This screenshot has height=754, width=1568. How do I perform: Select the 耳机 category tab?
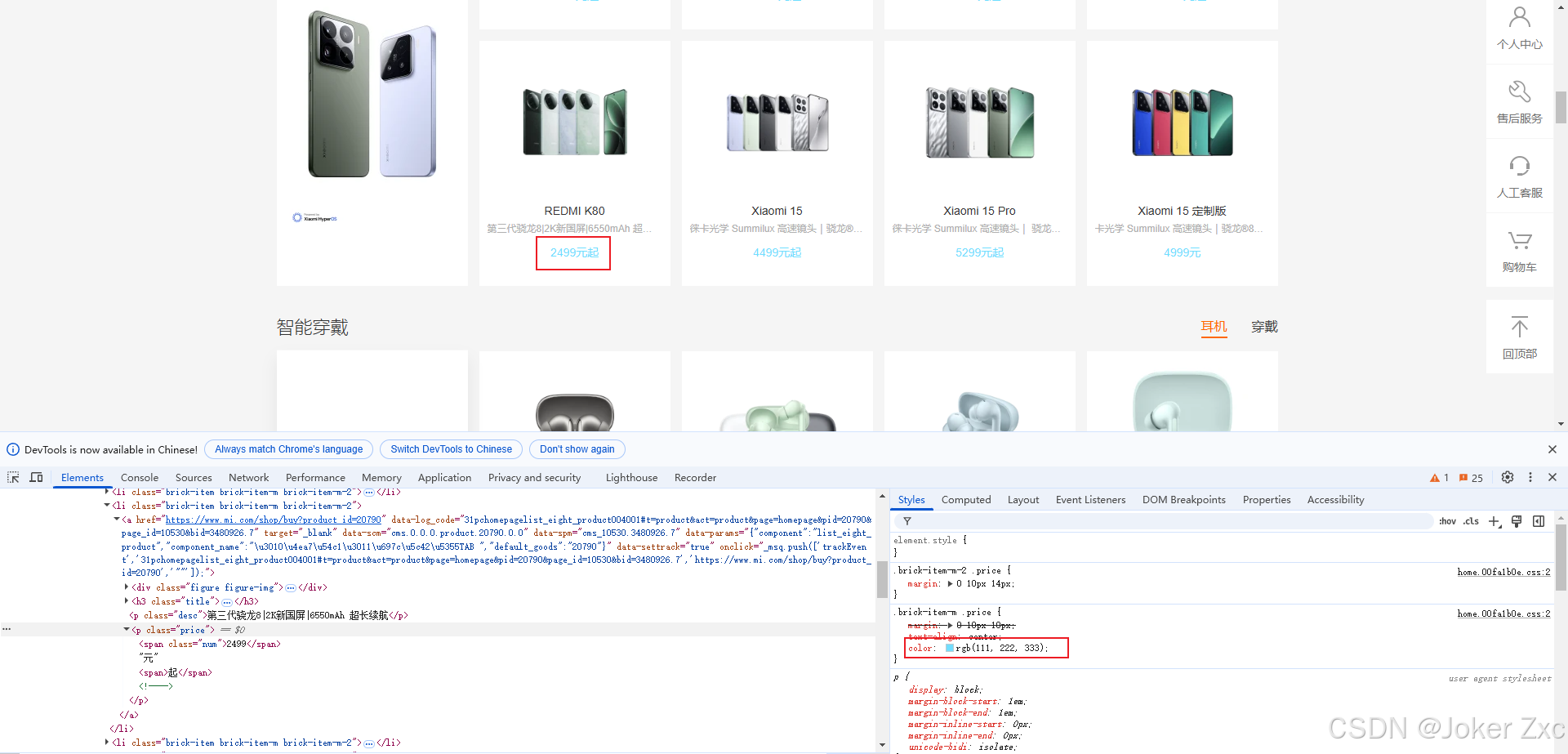coord(1214,327)
